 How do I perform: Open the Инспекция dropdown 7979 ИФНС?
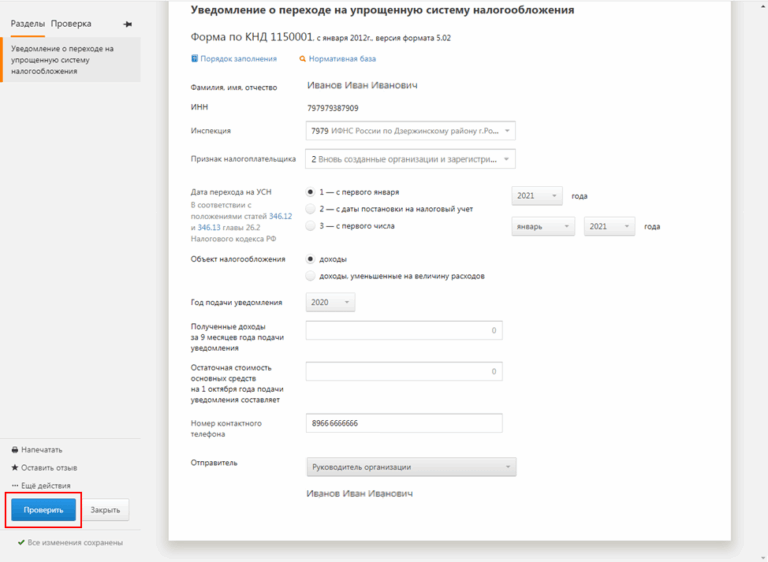click(x=410, y=131)
